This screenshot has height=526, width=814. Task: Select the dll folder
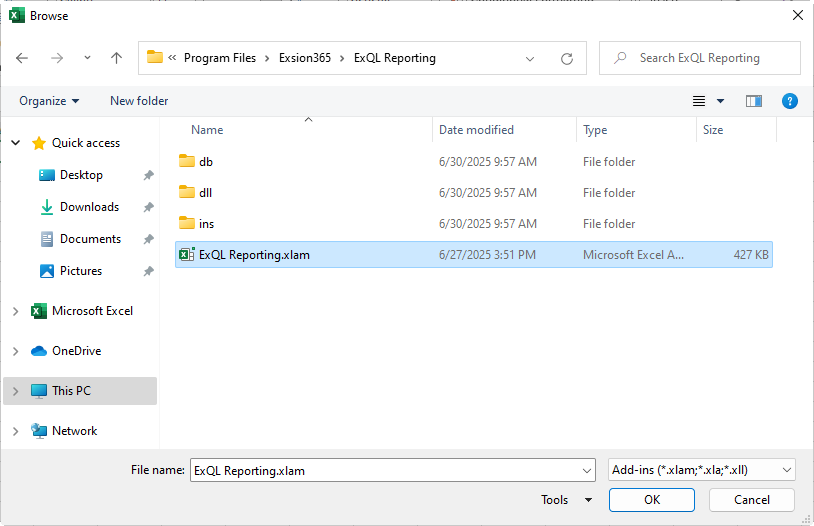[x=206, y=193]
